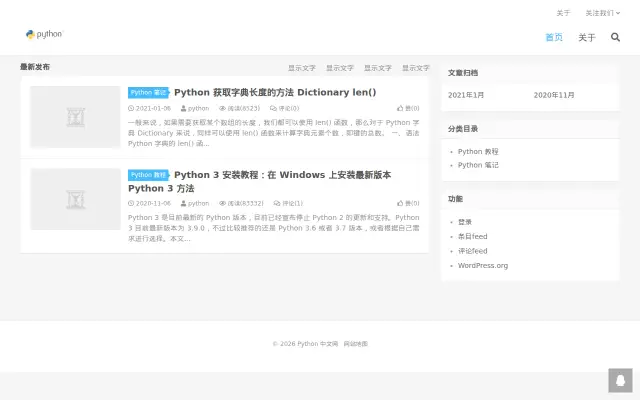Screen dimensions: 640x400
Task: Click excerpt text of Dictionary len() post
Action: 273,133
